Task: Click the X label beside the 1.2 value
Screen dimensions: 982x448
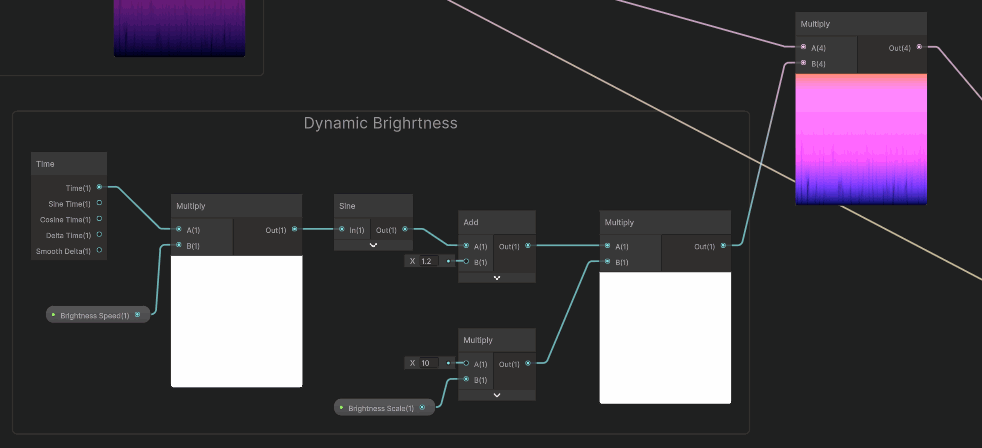Action: click(x=413, y=261)
